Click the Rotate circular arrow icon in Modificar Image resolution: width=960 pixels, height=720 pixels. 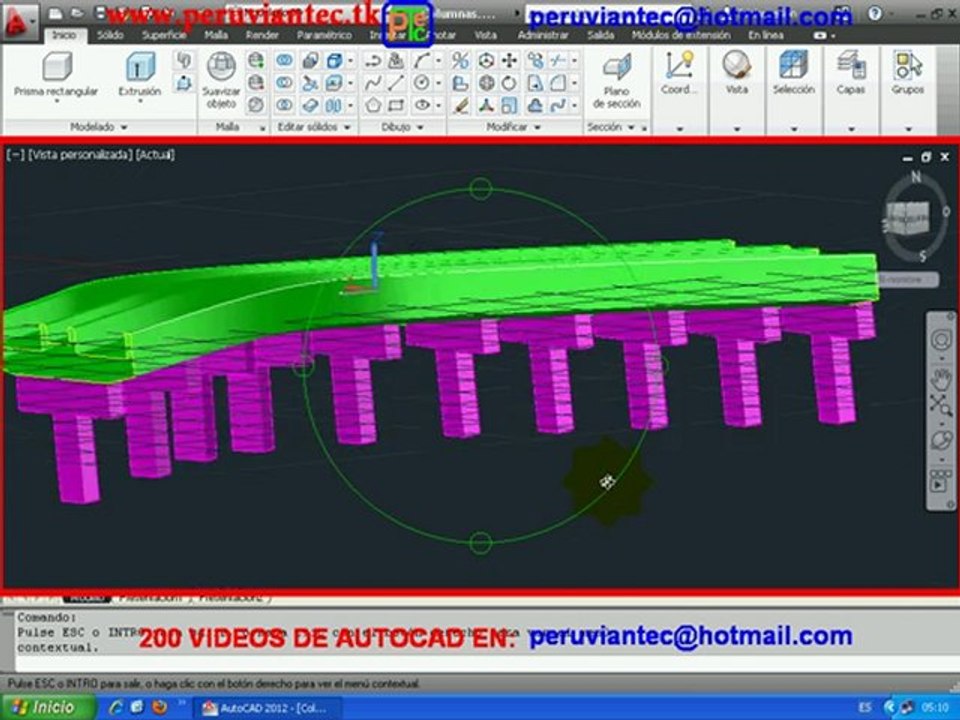[509, 83]
